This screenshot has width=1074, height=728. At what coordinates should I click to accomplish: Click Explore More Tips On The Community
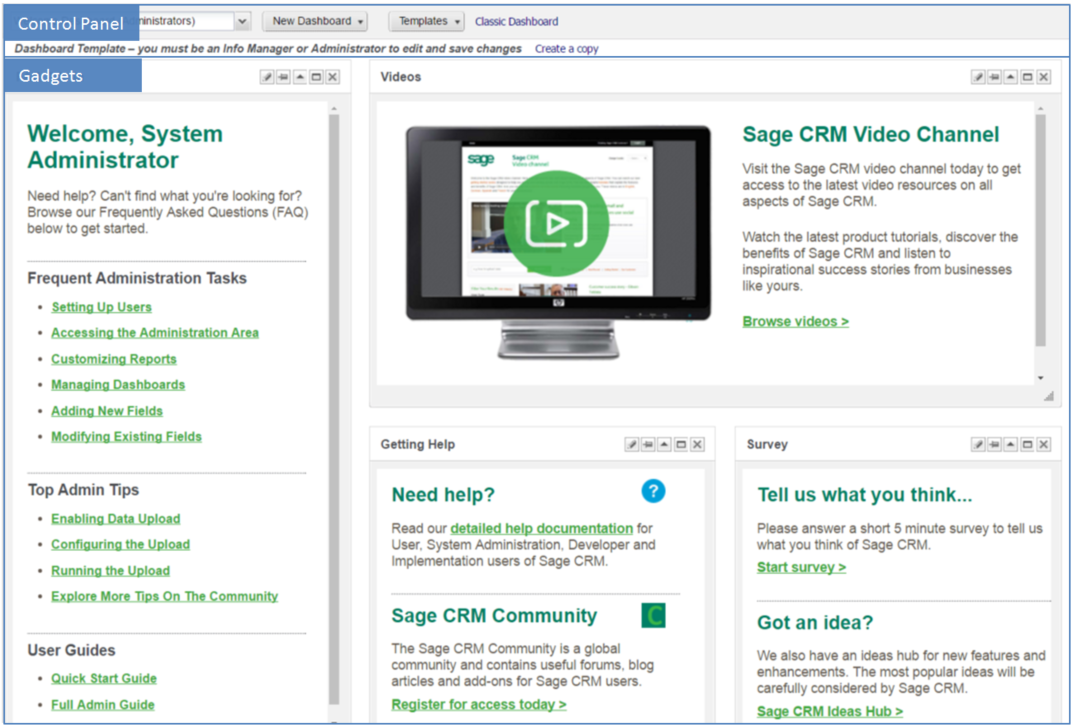click(x=164, y=597)
